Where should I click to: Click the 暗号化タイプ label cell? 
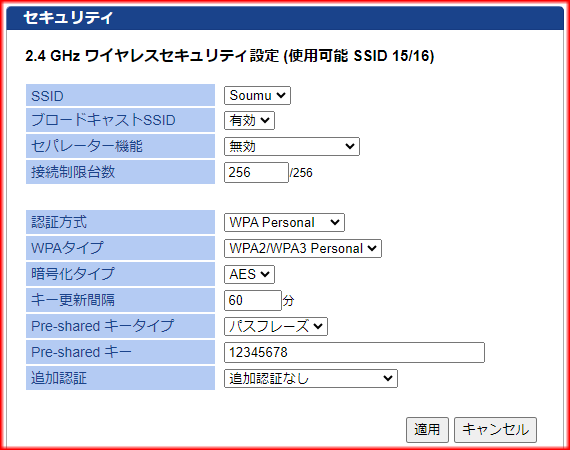pos(120,274)
